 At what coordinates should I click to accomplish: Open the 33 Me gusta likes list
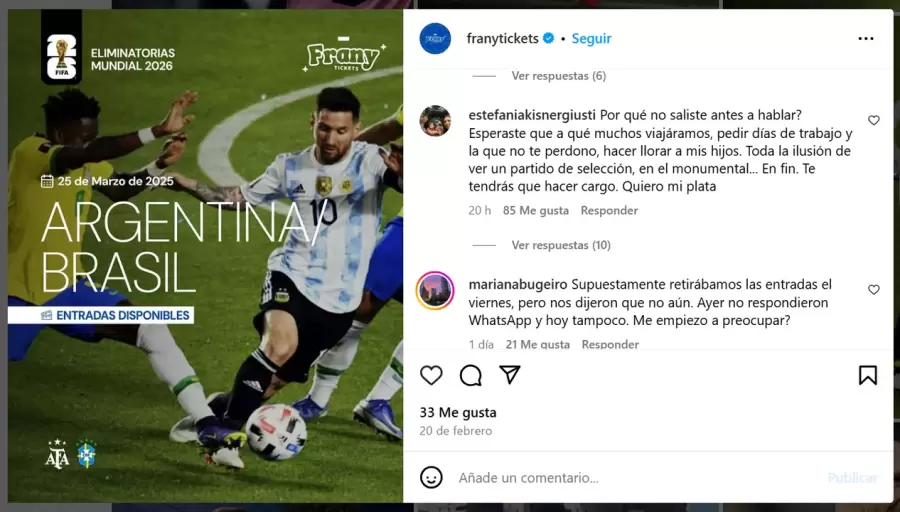tap(457, 412)
